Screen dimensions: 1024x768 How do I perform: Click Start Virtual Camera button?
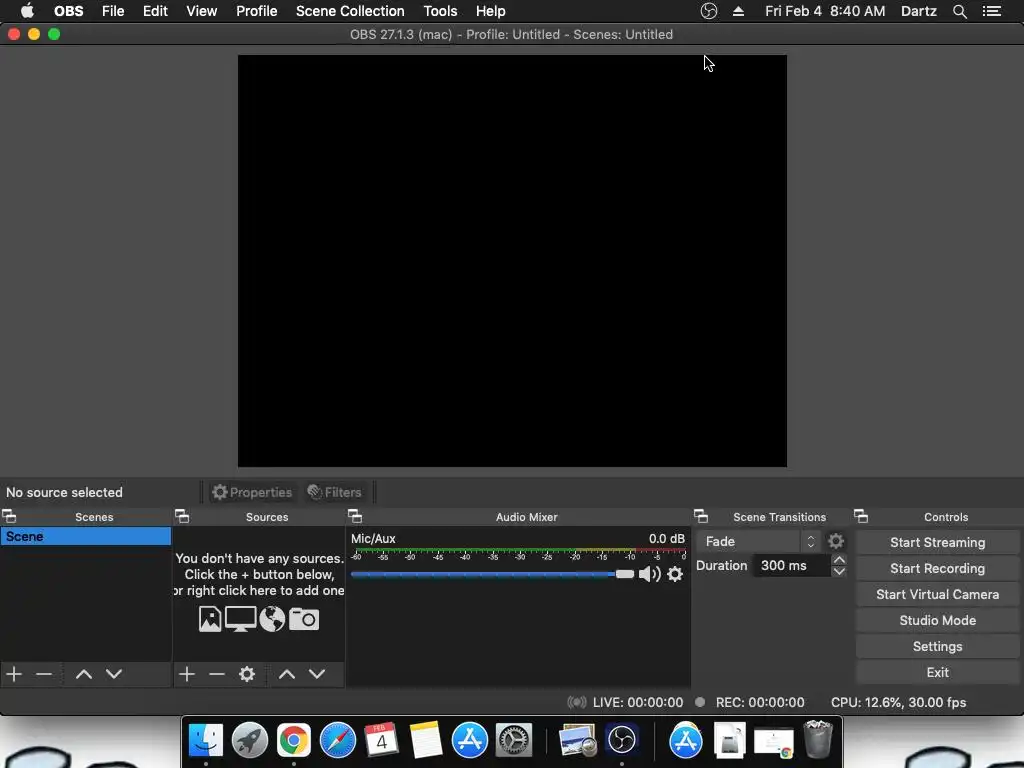coord(938,594)
